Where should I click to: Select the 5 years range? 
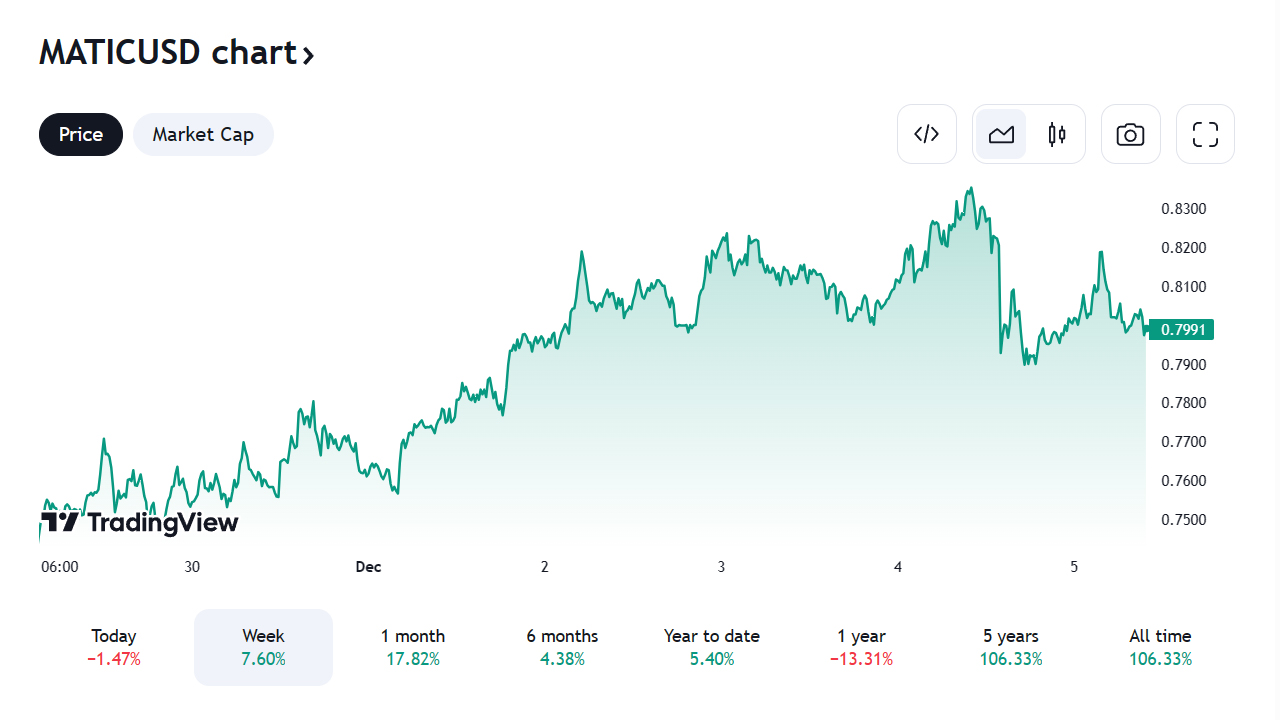1010,647
